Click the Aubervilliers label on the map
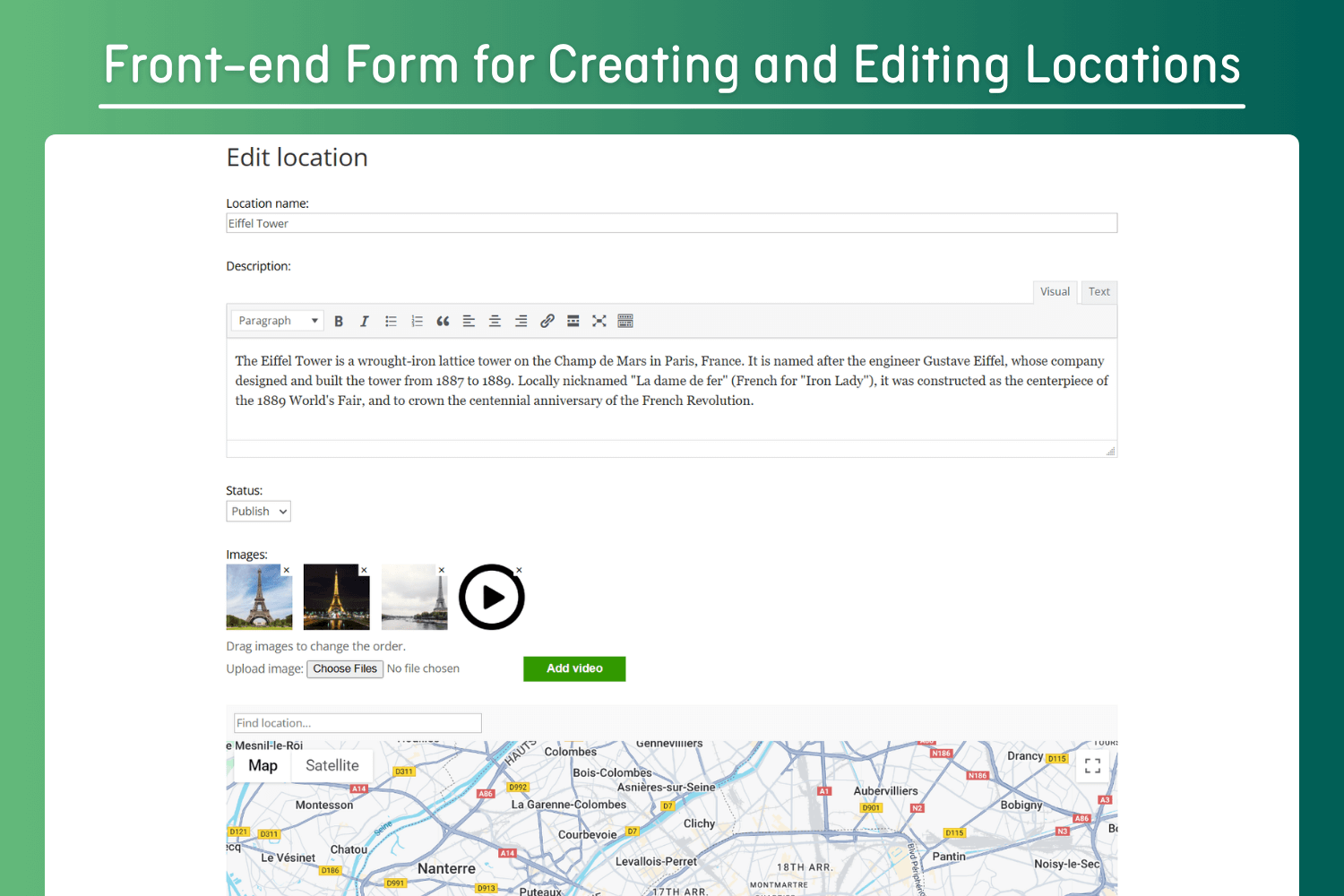The image size is (1344, 896). [x=885, y=791]
